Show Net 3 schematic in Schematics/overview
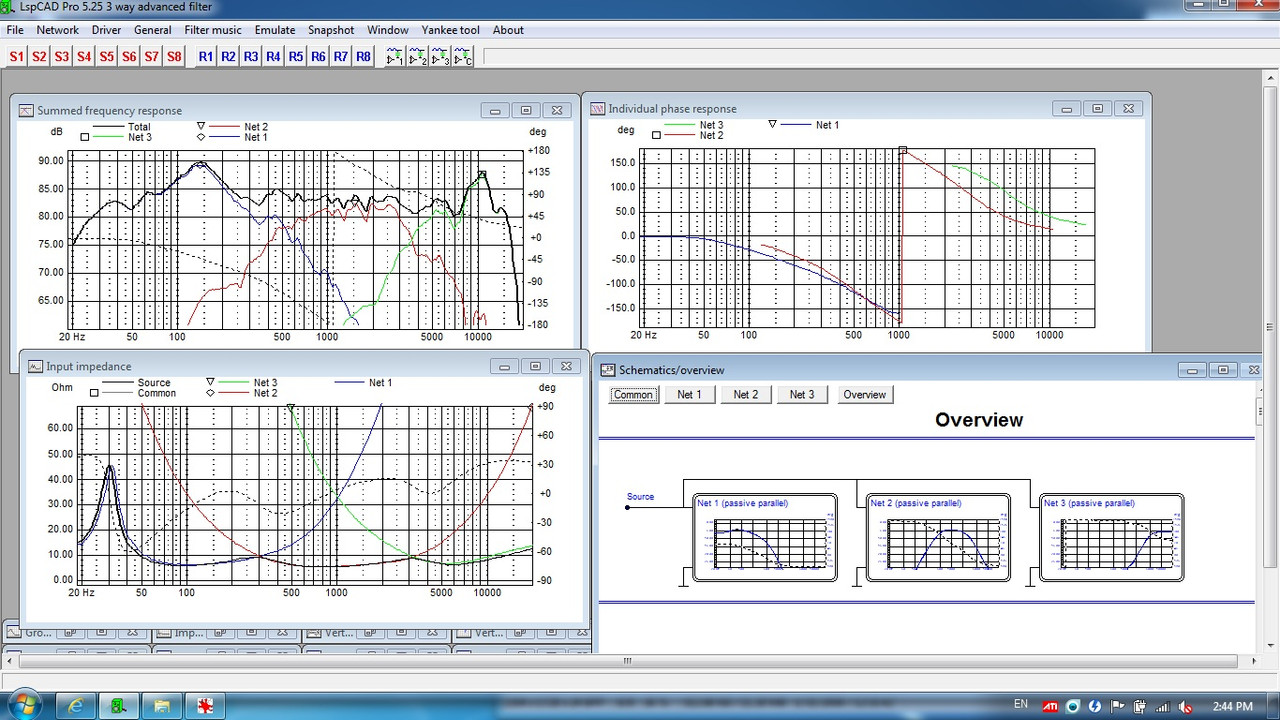Image resolution: width=1280 pixels, height=720 pixels. tap(802, 395)
